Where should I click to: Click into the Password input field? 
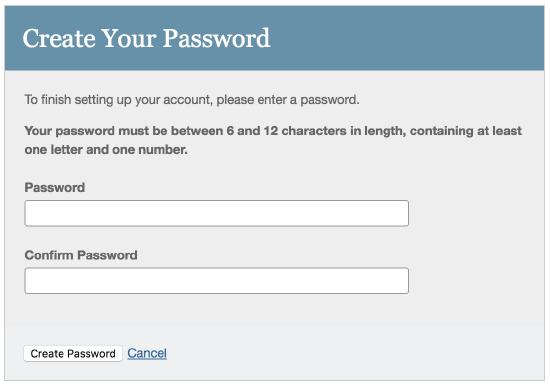(x=216, y=213)
